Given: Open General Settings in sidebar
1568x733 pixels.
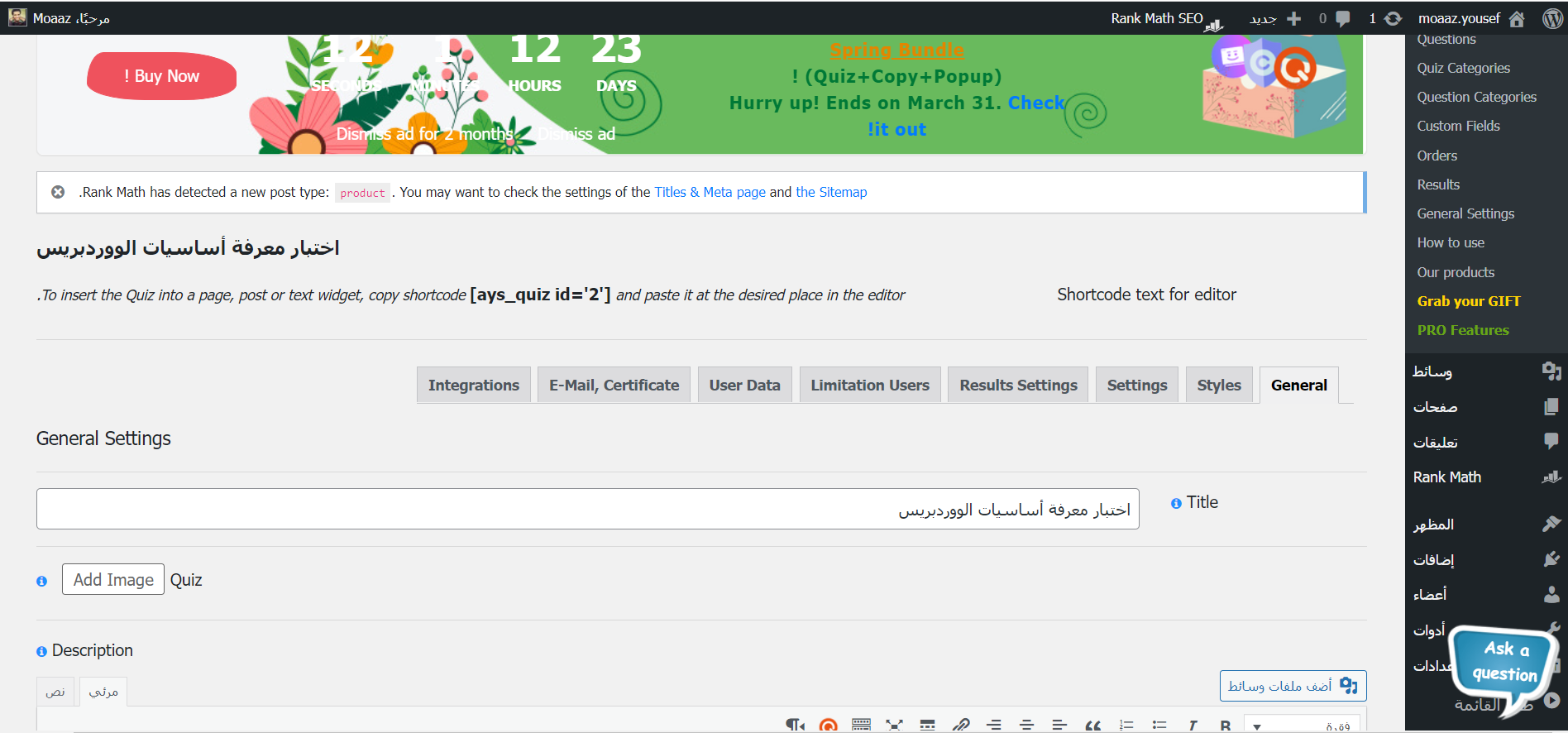Looking at the screenshot, I should [x=1465, y=213].
